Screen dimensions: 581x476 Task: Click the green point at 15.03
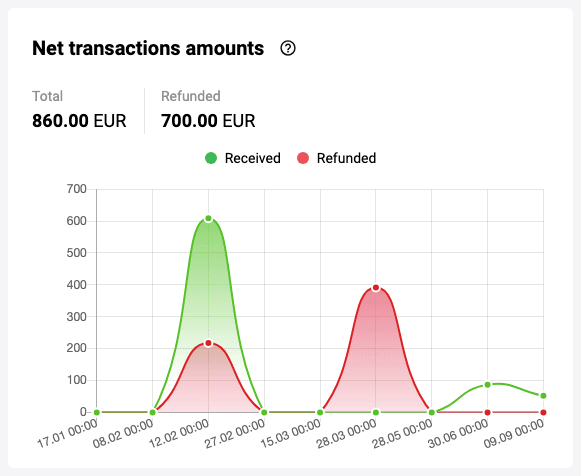coord(320,412)
